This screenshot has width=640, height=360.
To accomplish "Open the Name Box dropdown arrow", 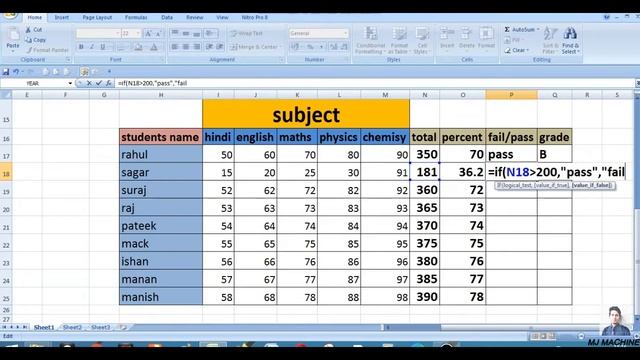I will [70, 83].
